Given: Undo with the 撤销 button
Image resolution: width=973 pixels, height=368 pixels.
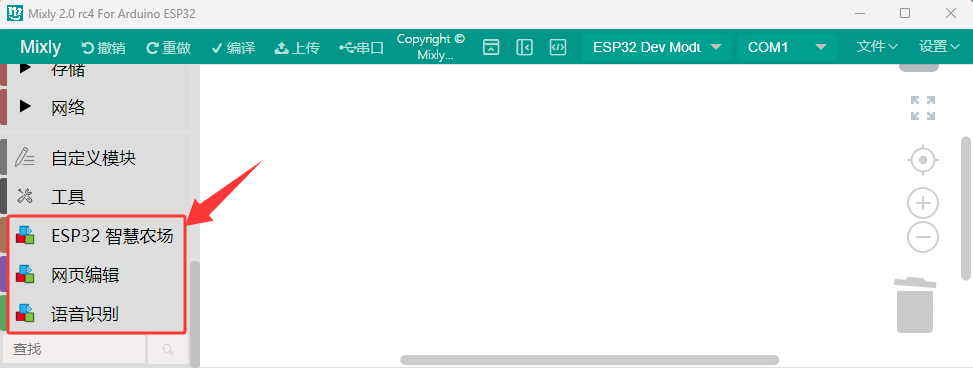Looking at the screenshot, I should tap(104, 48).
